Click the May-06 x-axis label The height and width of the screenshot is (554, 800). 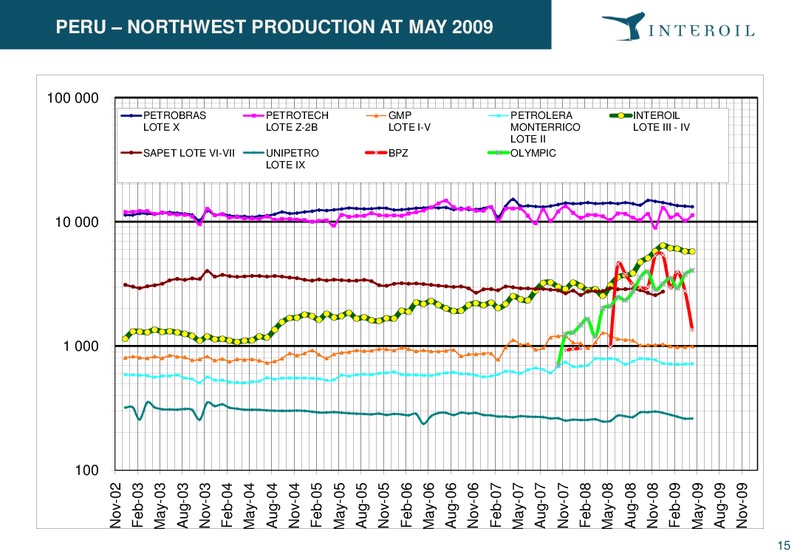(430, 506)
